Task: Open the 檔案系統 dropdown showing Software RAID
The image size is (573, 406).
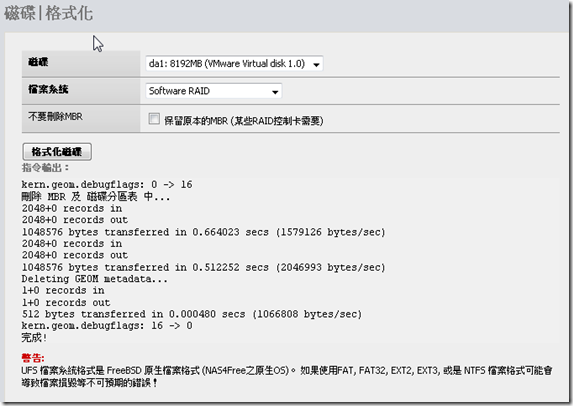Action: tap(213, 91)
